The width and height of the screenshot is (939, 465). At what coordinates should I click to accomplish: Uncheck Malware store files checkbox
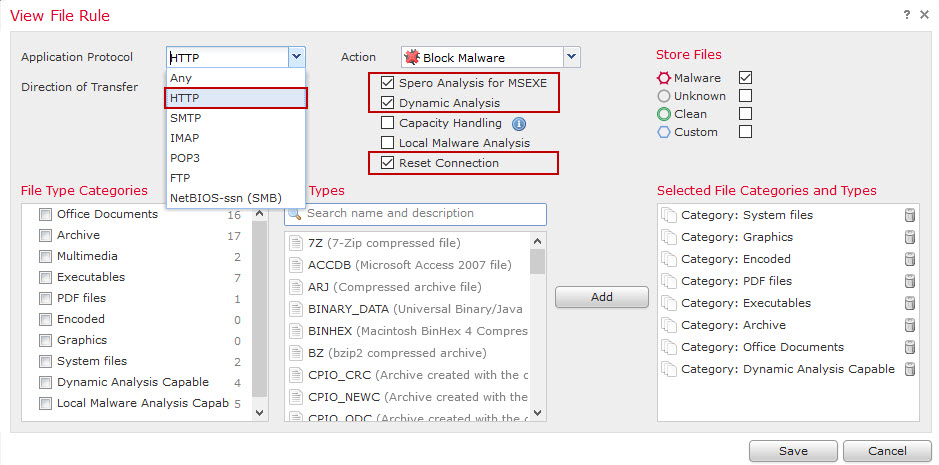coord(746,78)
